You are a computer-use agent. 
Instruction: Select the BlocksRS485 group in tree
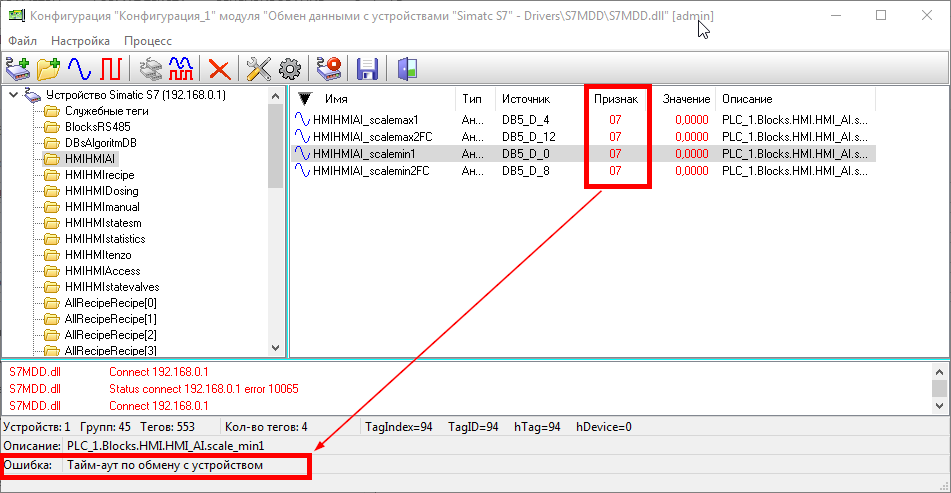(x=98, y=127)
